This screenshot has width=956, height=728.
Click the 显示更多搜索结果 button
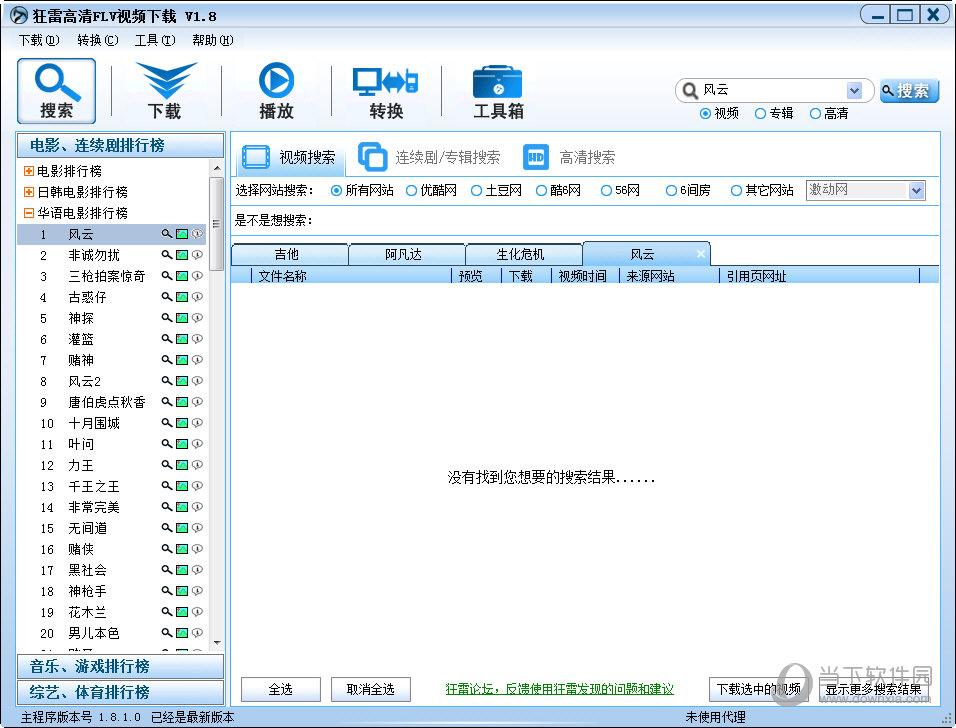(x=873, y=690)
